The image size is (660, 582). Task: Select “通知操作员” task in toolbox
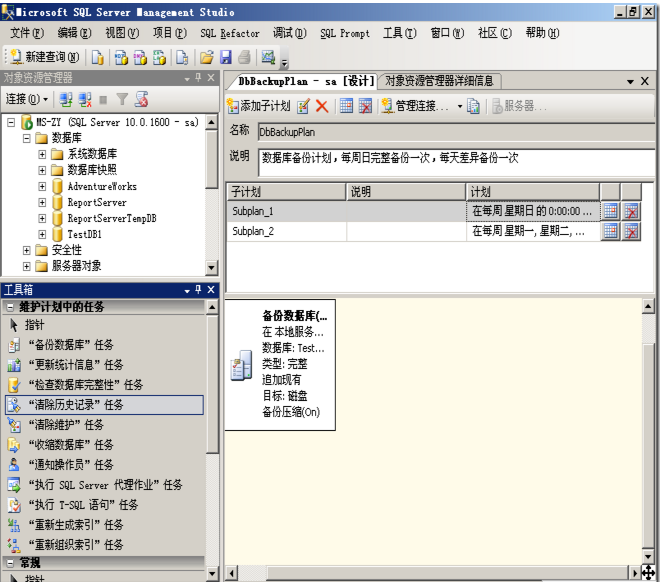coord(104,465)
